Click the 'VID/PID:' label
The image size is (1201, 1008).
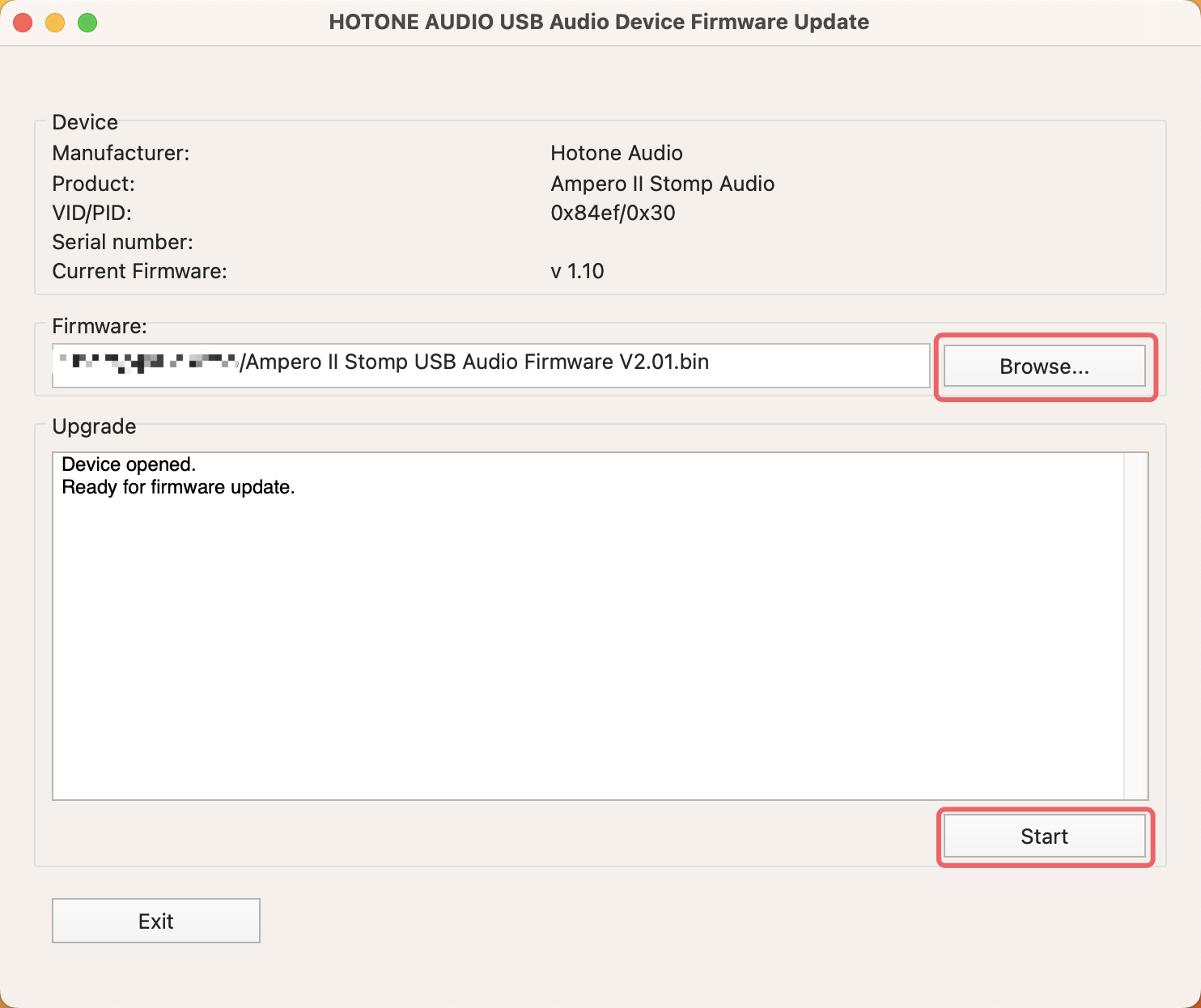[92, 213]
